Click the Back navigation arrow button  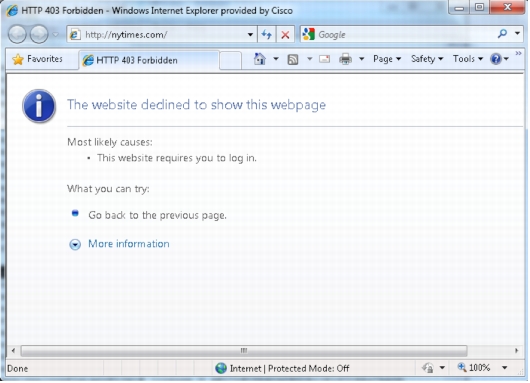(17, 34)
